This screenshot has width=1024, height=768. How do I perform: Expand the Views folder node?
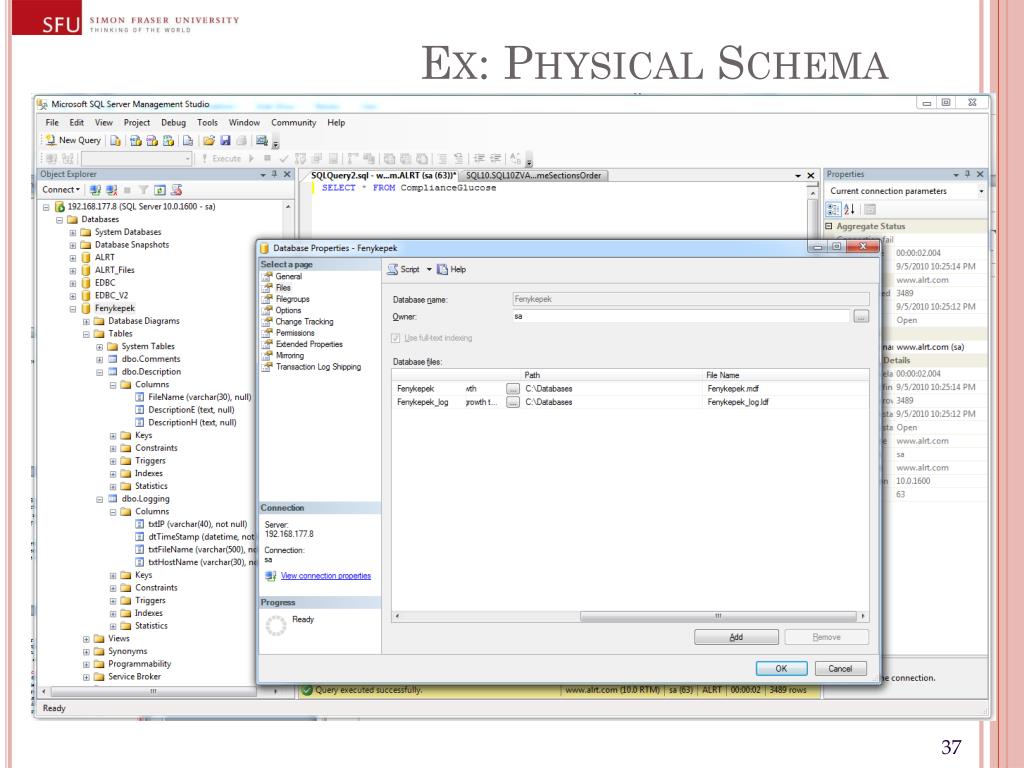click(87, 638)
